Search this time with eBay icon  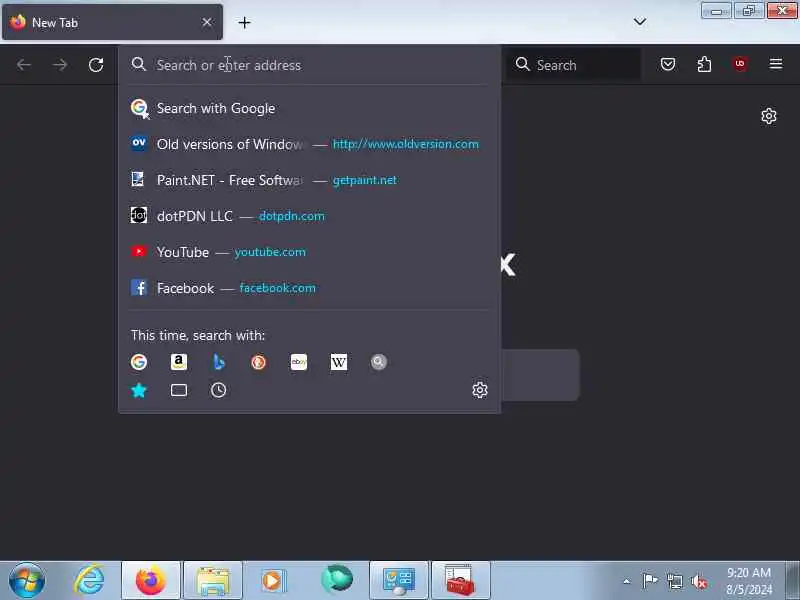pyautogui.click(x=298, y=362)
